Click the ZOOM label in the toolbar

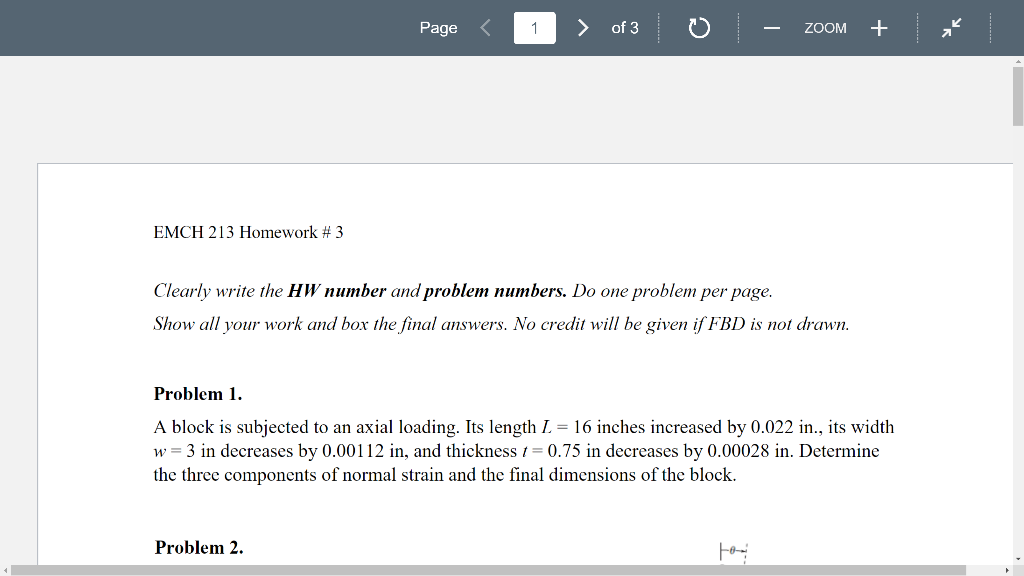pyautogui.click(x=825, y=28)
